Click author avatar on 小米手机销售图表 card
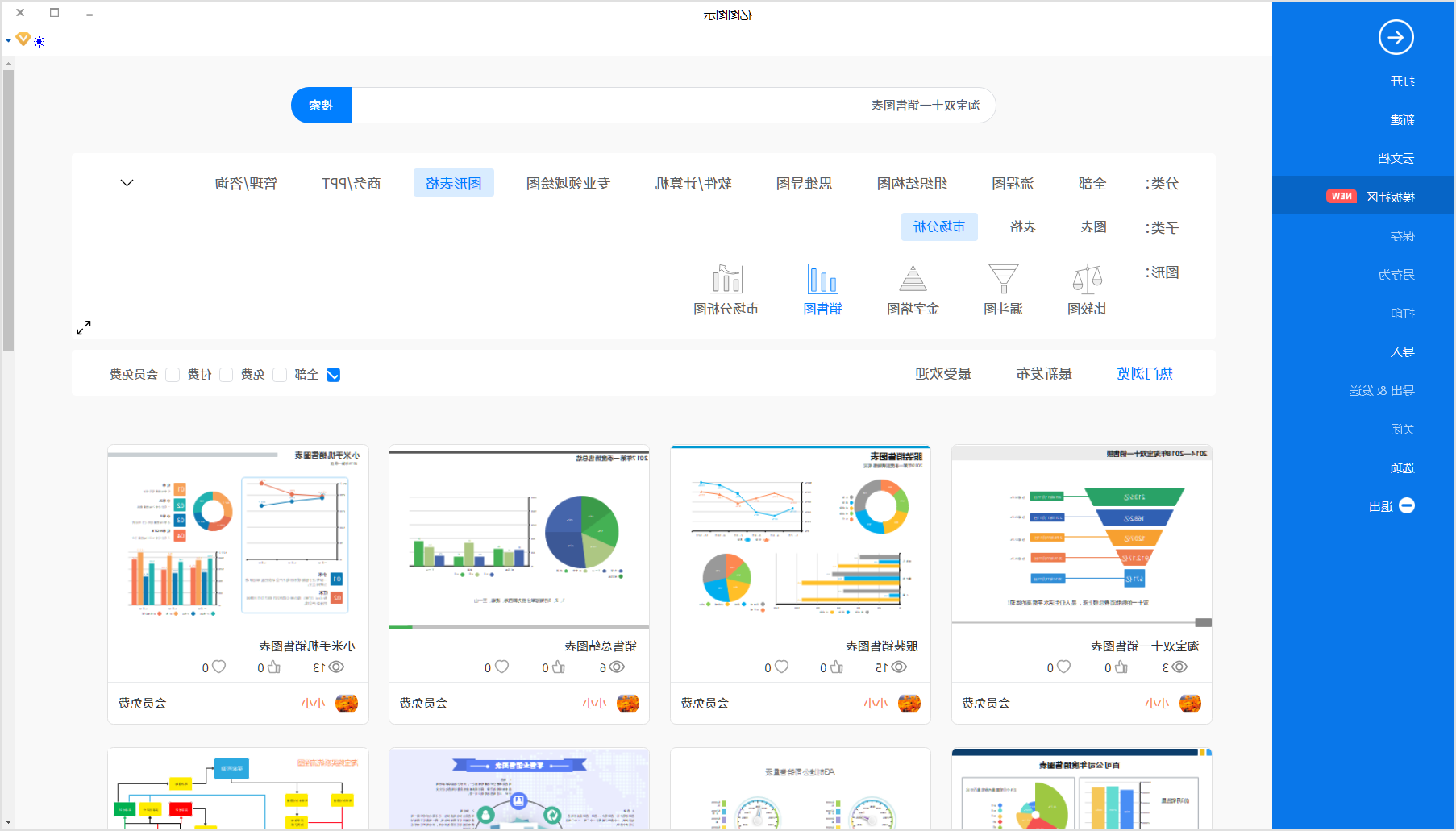Image resolution: width=1456 pixels, height=831 pixels. click(x=347, y=703)
